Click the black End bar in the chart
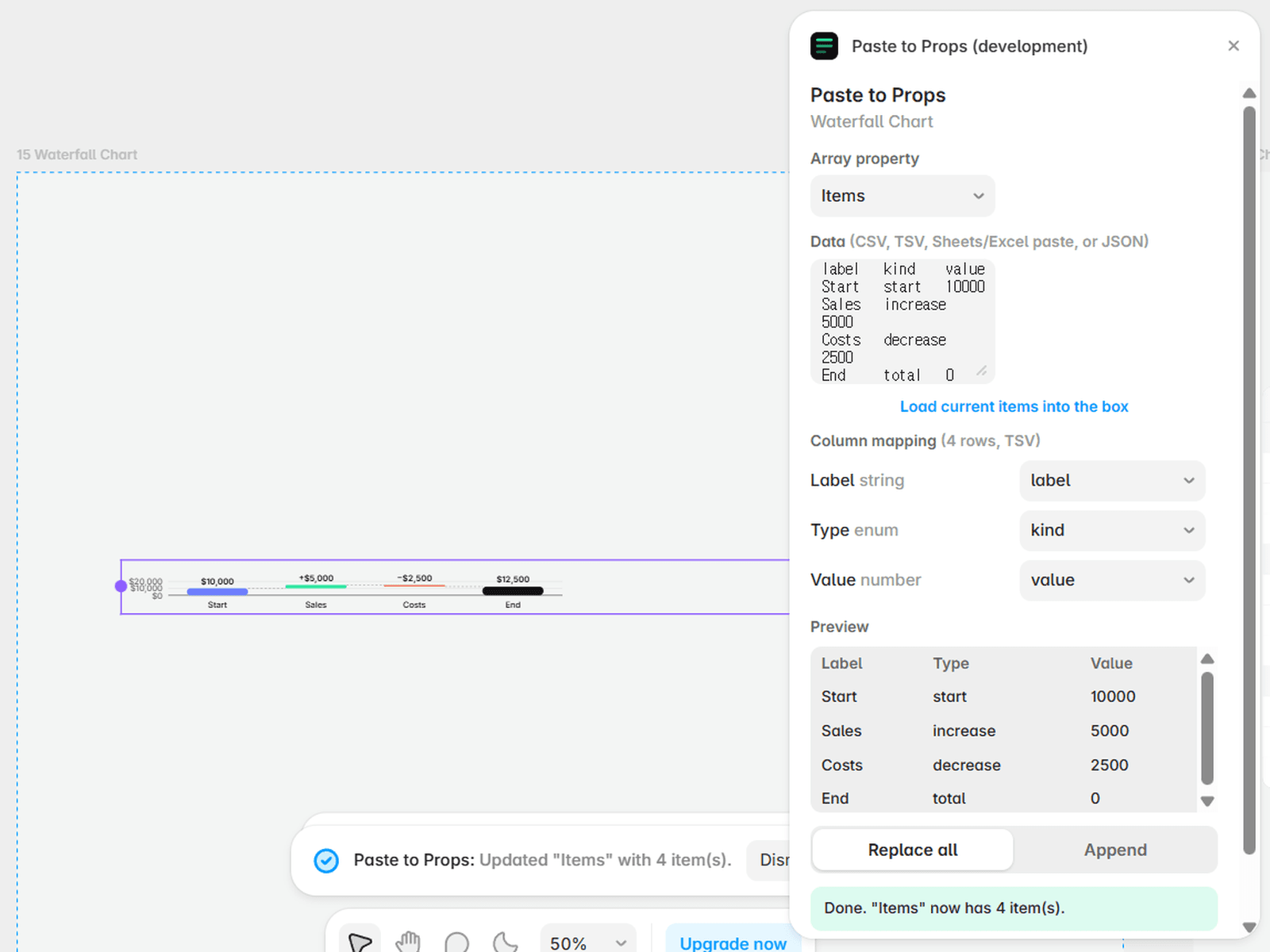This screenshot has width=1270, height=952. 513,591
